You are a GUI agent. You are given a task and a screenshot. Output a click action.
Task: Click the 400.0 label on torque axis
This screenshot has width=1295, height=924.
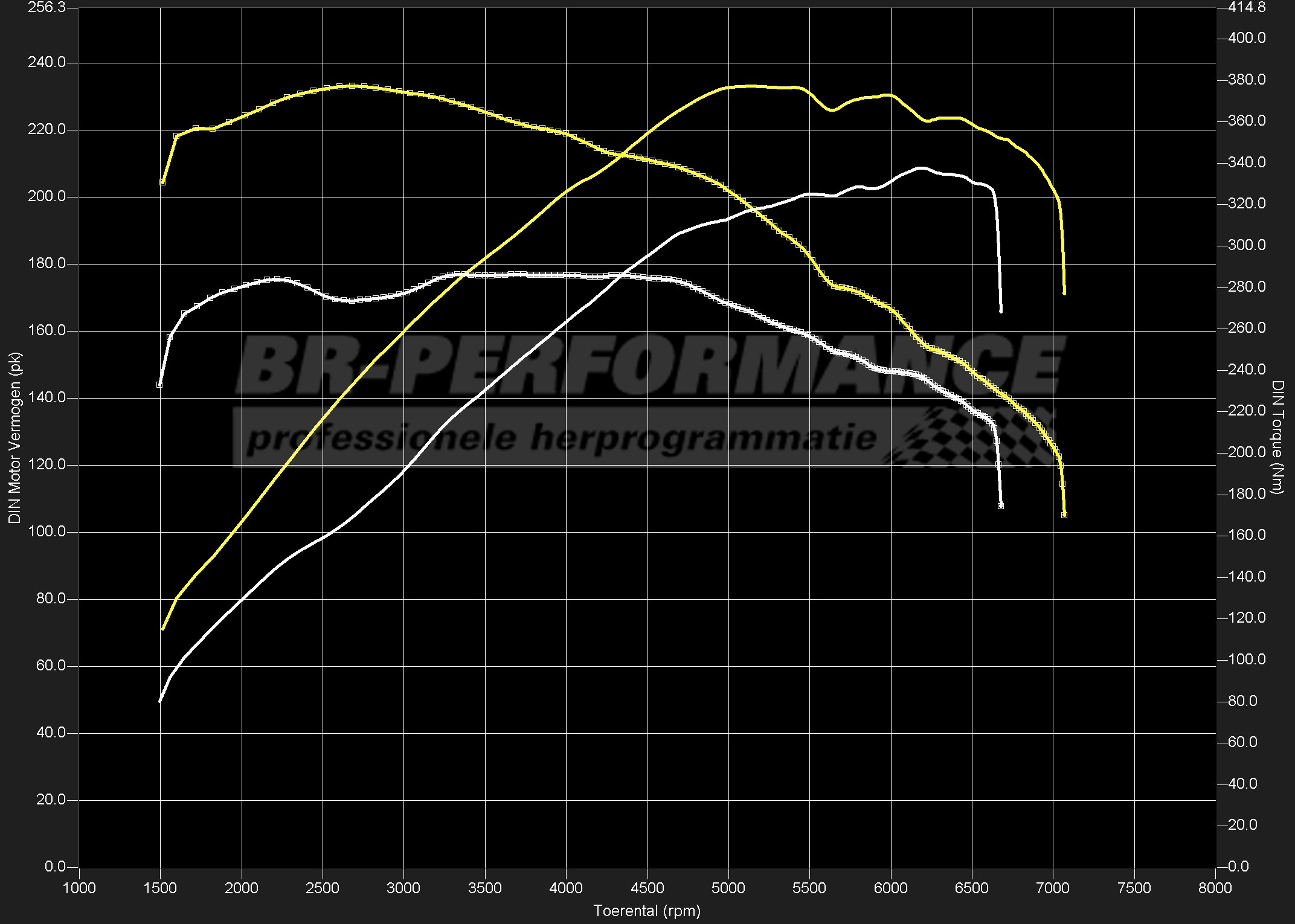click(x=1247, y=38)
